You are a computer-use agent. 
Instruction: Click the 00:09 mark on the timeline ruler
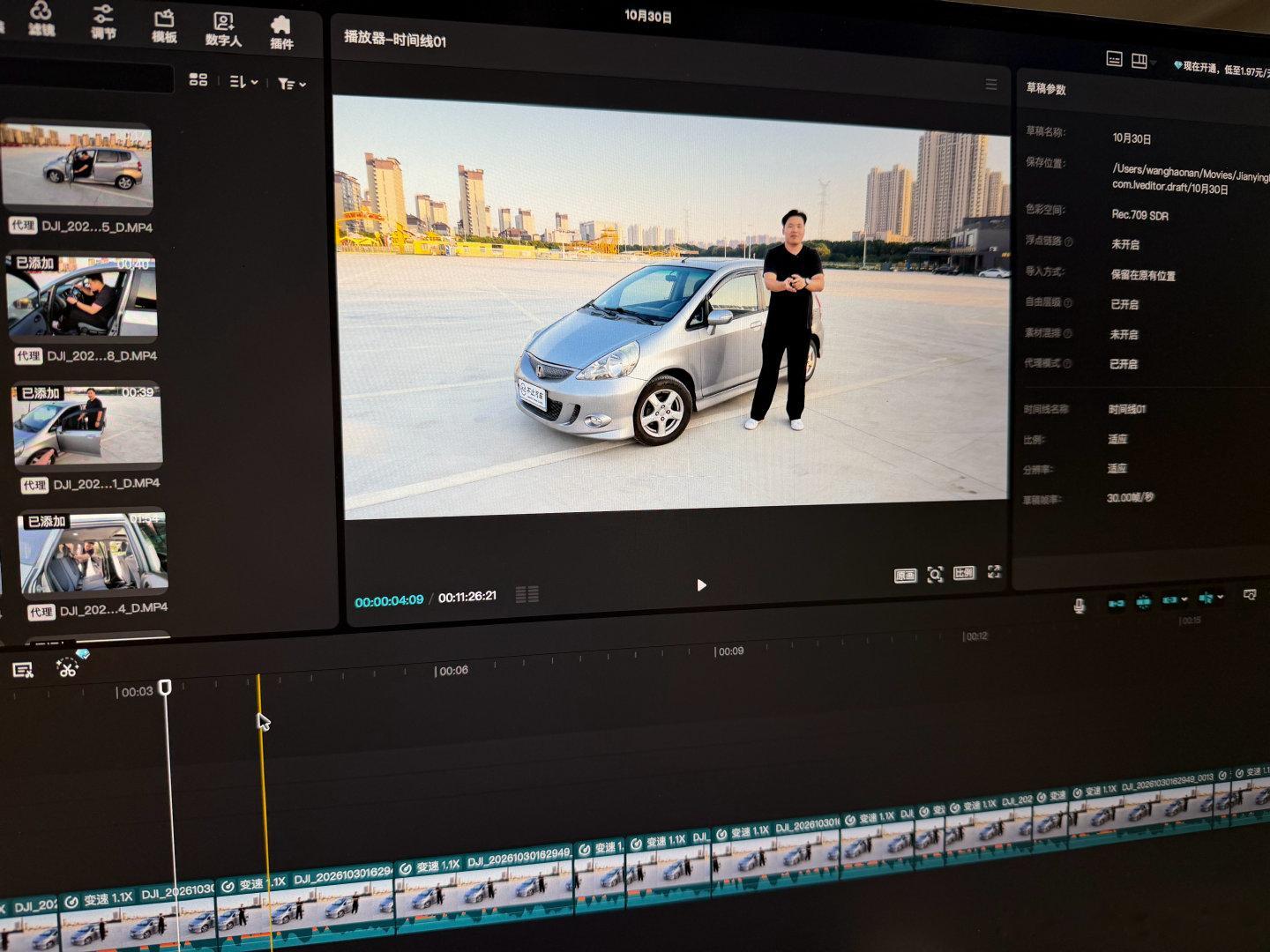[x=729, y=651]
